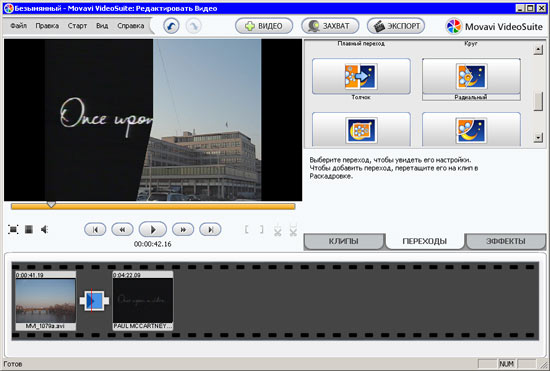Click the Готов status text
Viewport: 550px width, 371px height.
[13, 364]
